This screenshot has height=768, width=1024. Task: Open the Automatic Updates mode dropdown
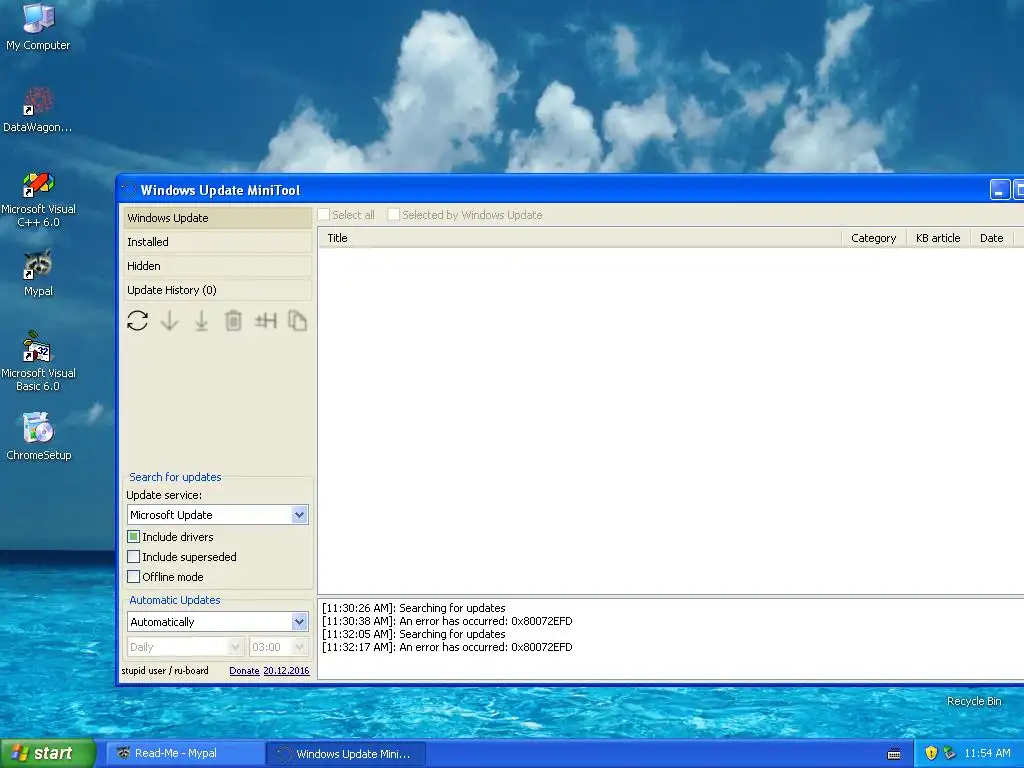[299, 622]
